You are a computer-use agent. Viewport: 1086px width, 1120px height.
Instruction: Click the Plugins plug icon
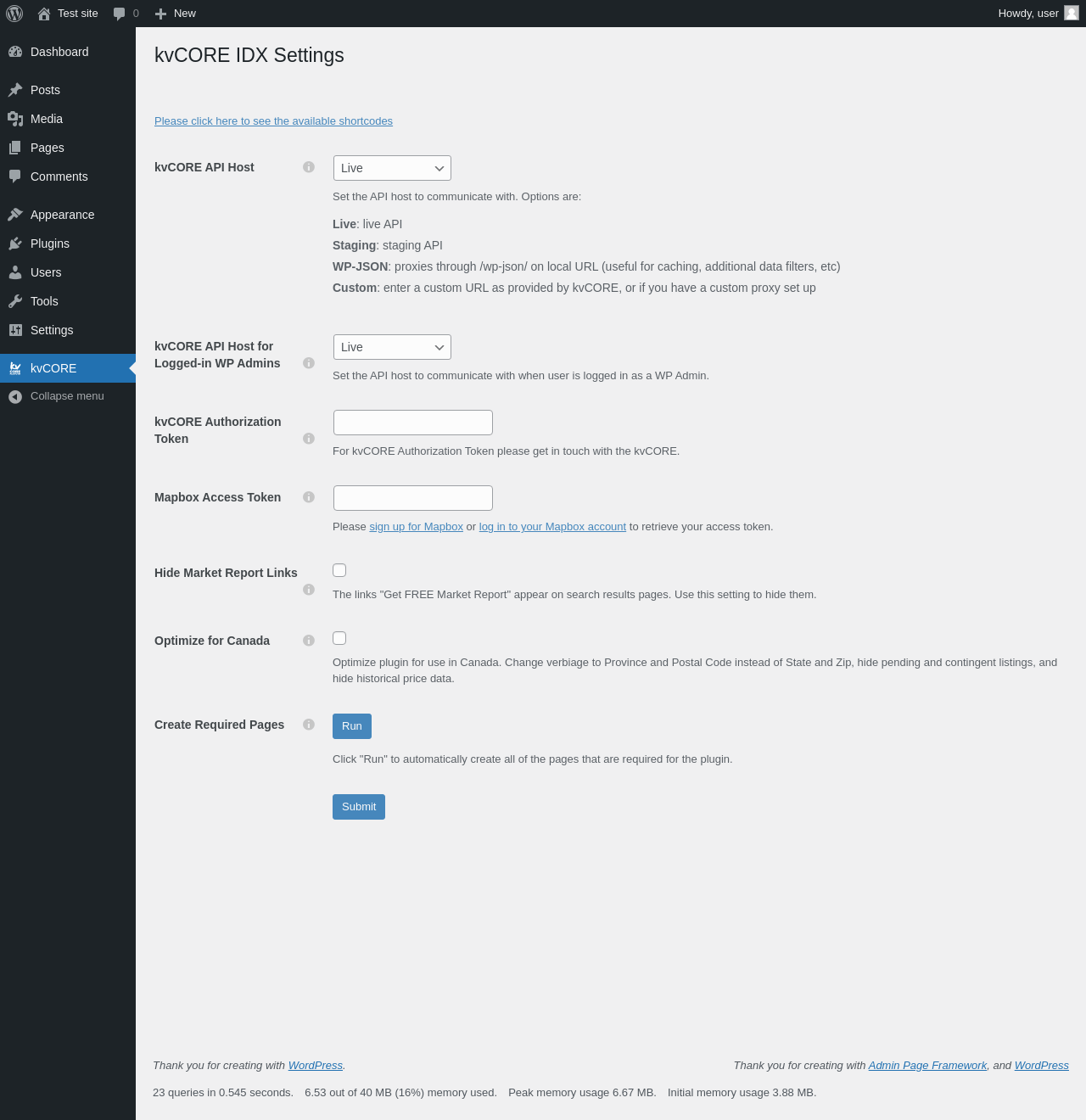(15, 244)
